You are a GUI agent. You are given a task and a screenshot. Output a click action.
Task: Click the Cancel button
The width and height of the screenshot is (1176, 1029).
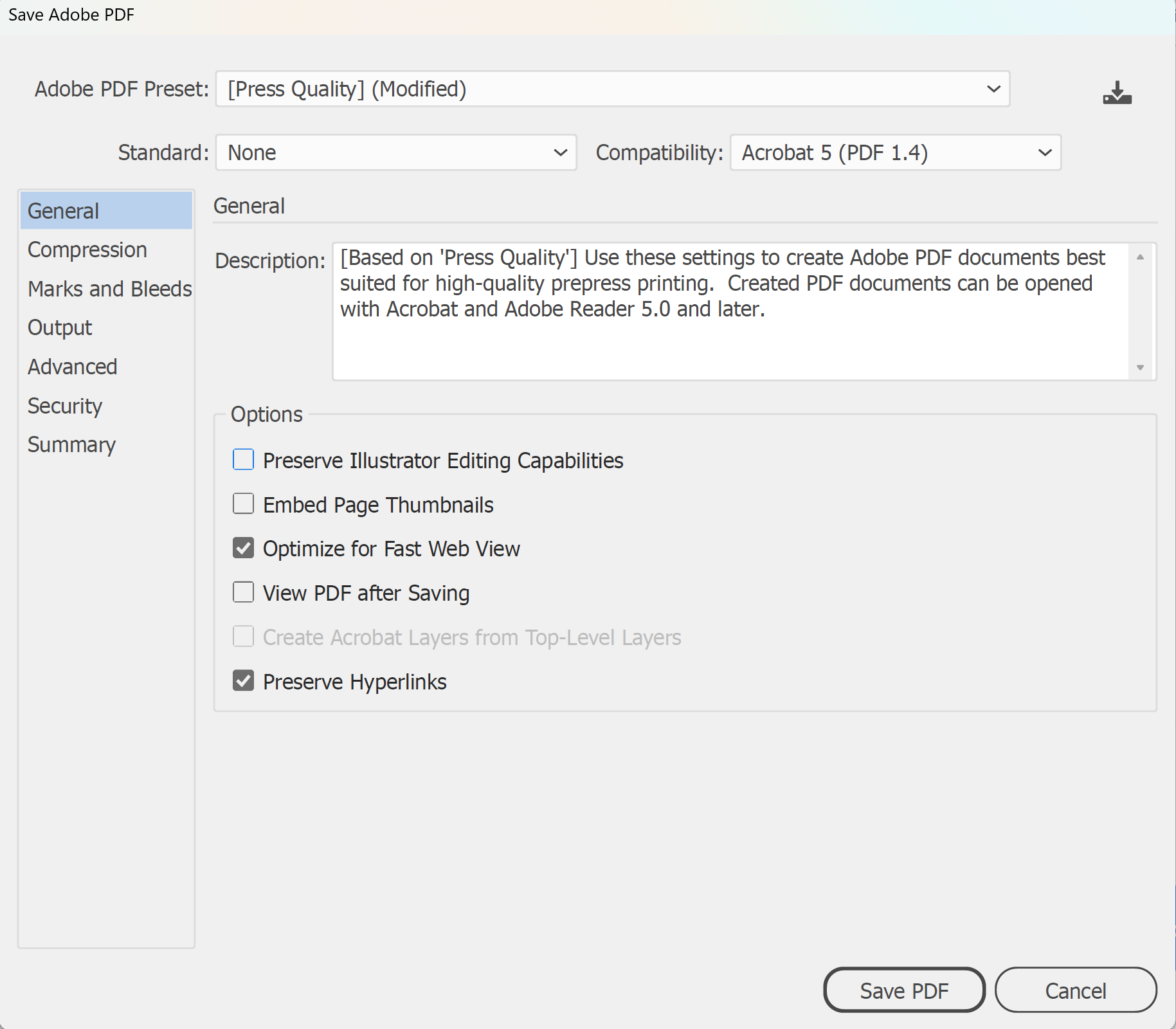[x=1076, y=990]
